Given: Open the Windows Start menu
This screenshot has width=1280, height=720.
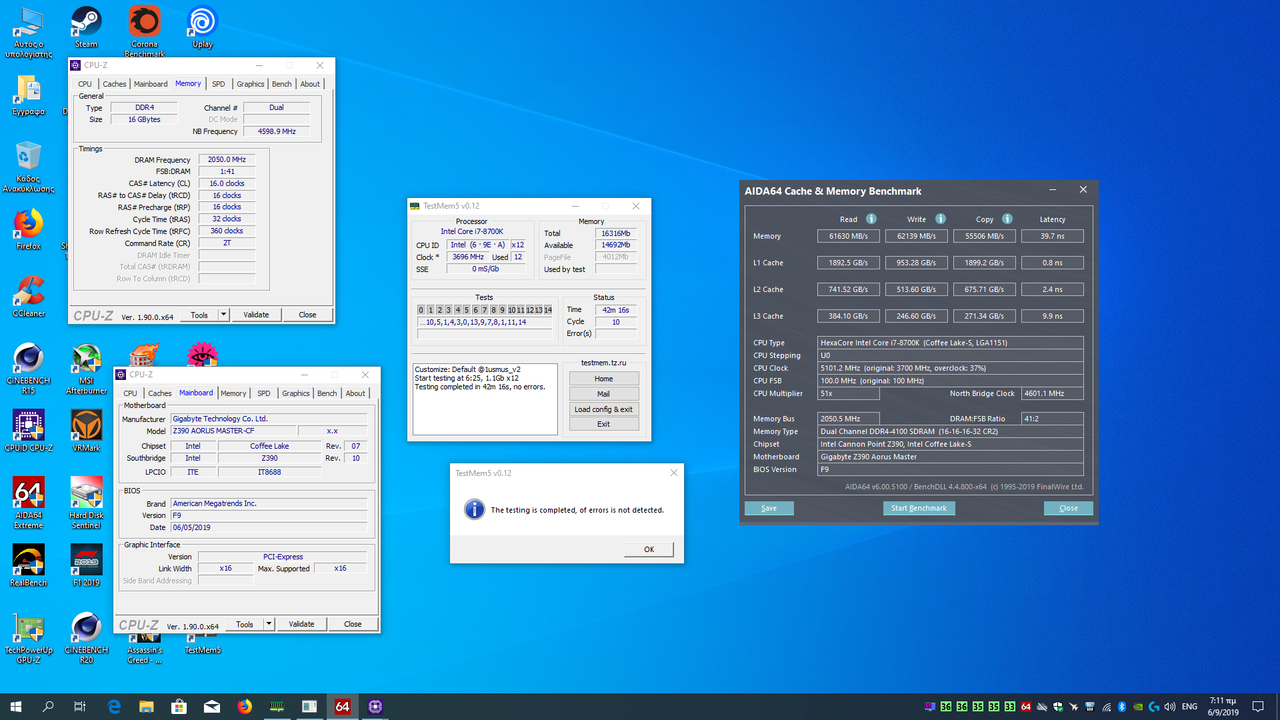Looking at the screenshot, I should point(15,706).
